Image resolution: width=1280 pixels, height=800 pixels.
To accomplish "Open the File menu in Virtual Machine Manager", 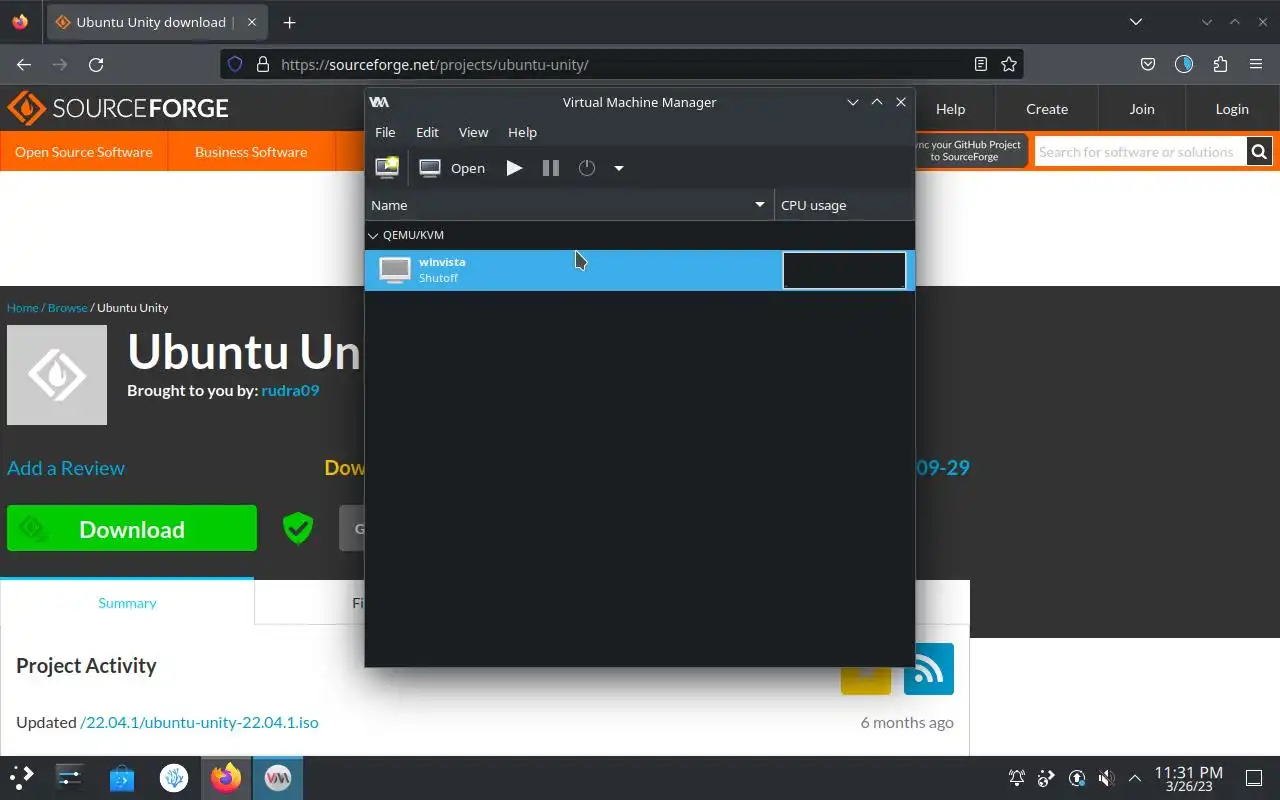I will tap(385, 132).
